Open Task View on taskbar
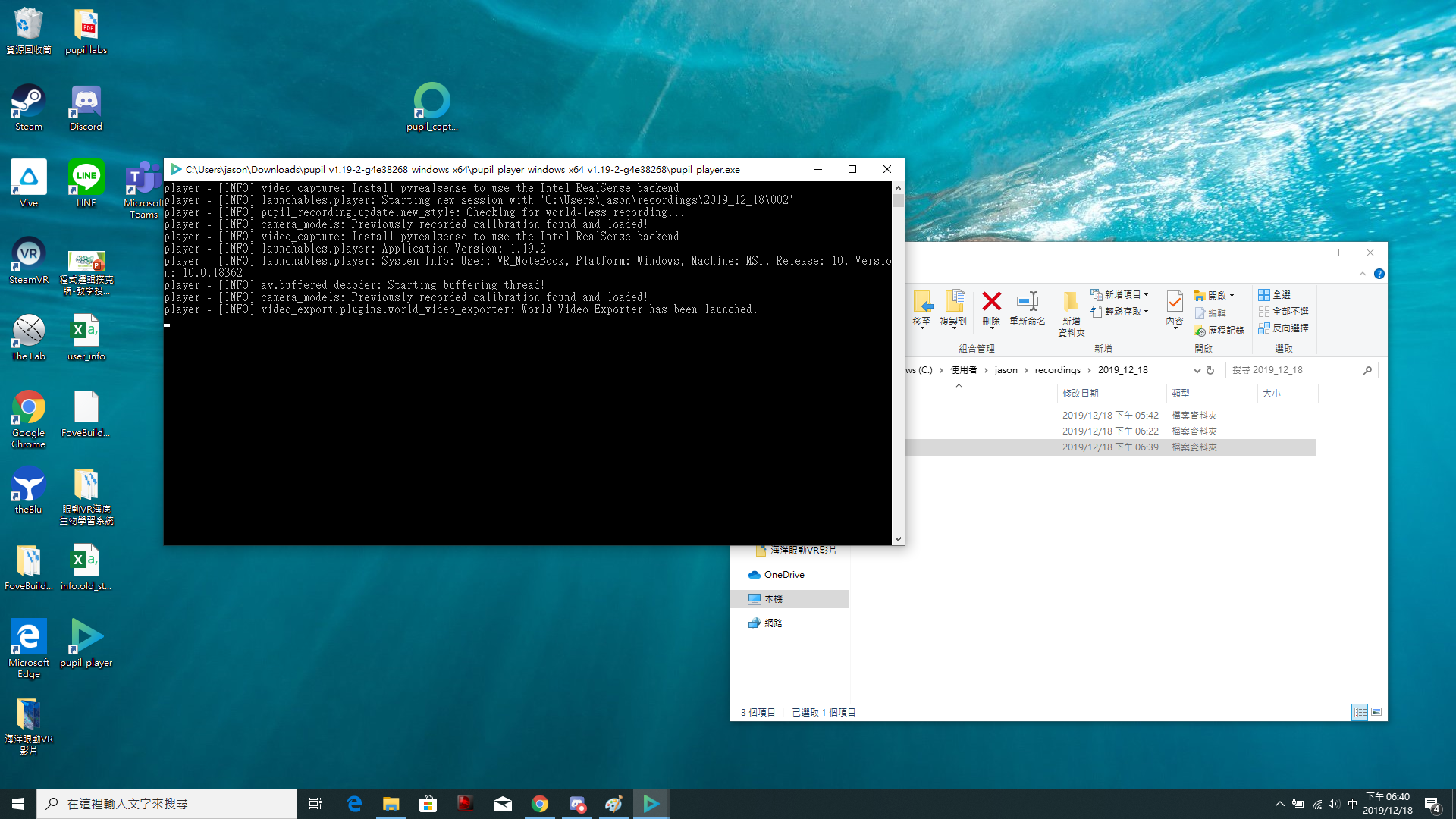The height and width of the screenshot is (819, 1456). tap(315, 804)
